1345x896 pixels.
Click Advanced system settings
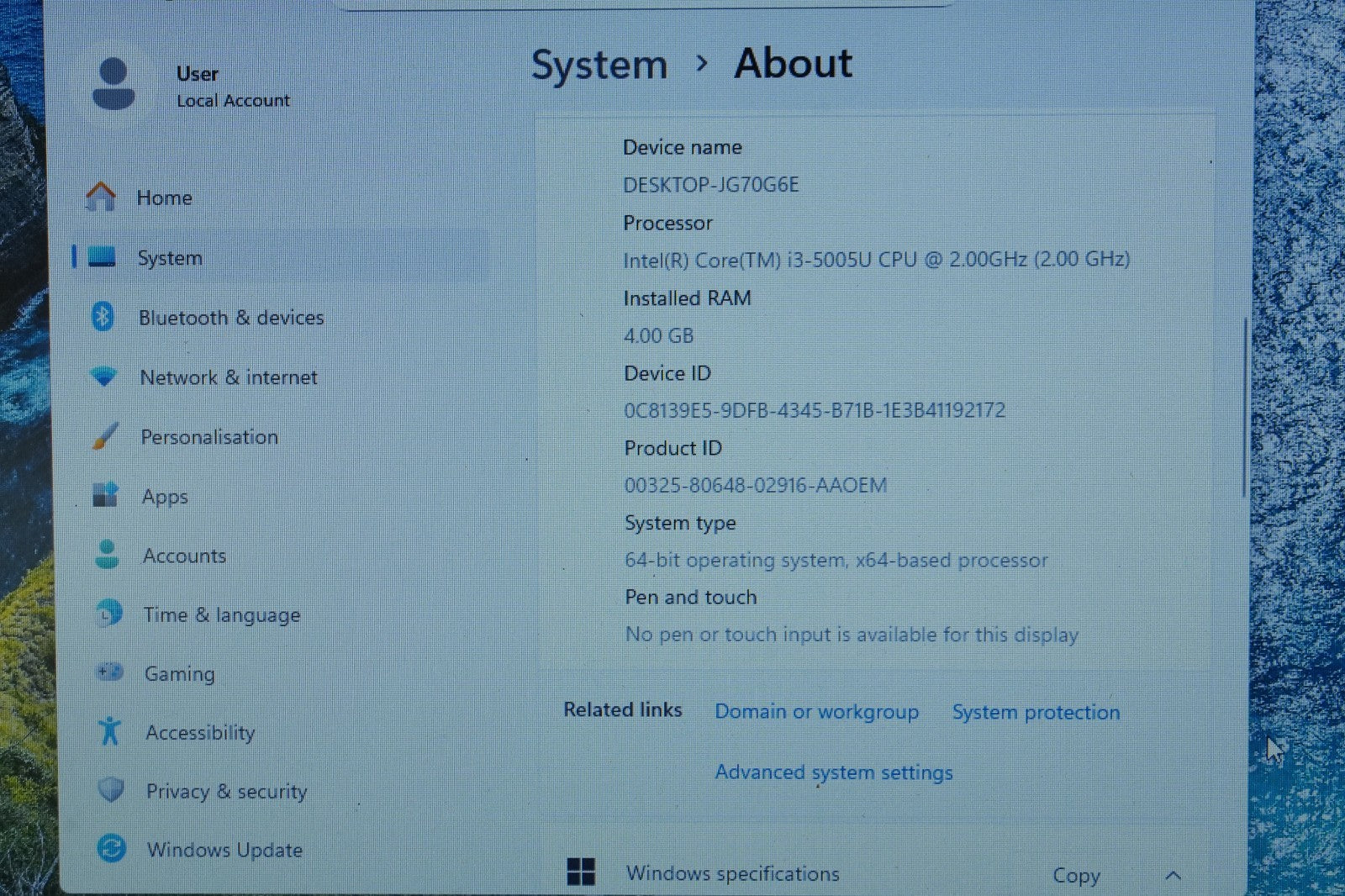tap(833, 772)
